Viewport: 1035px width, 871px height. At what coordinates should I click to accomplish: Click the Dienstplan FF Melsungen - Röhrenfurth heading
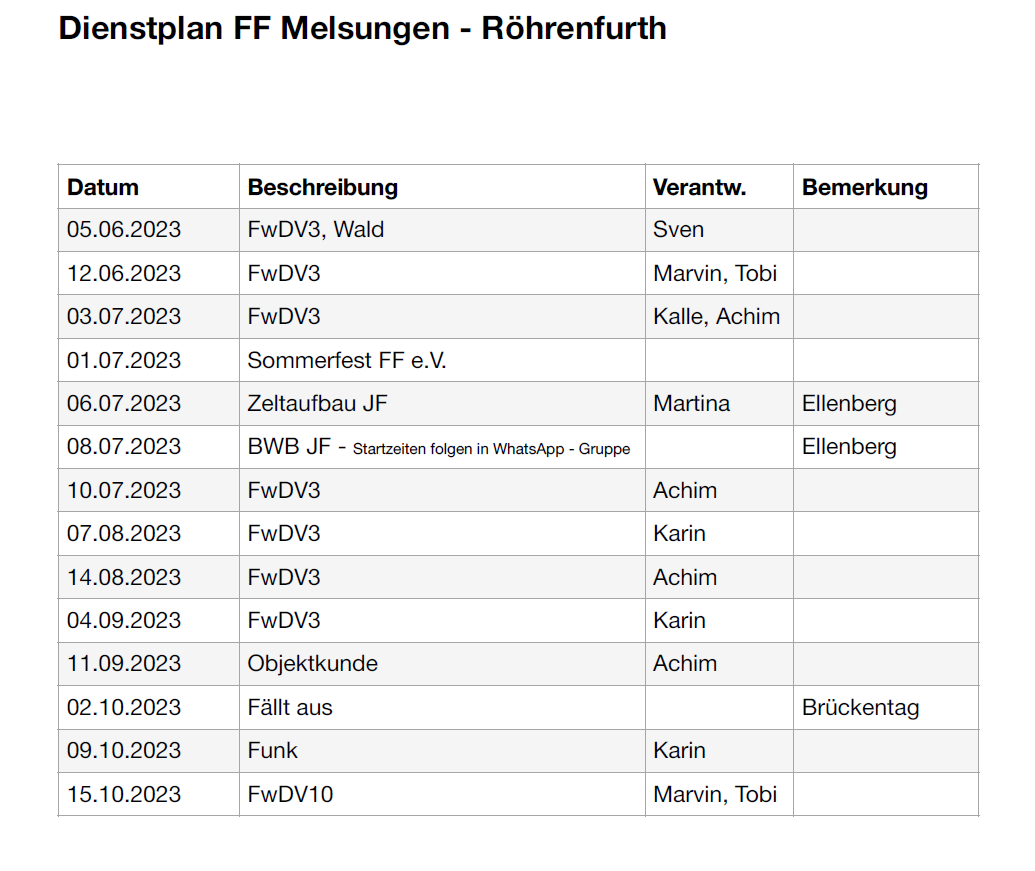click(362, 28)
